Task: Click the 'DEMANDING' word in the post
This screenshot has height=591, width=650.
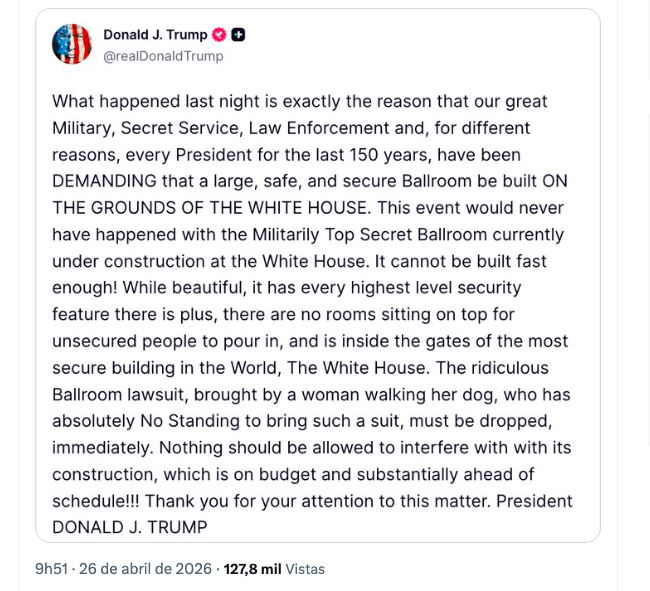Action: 104,181
